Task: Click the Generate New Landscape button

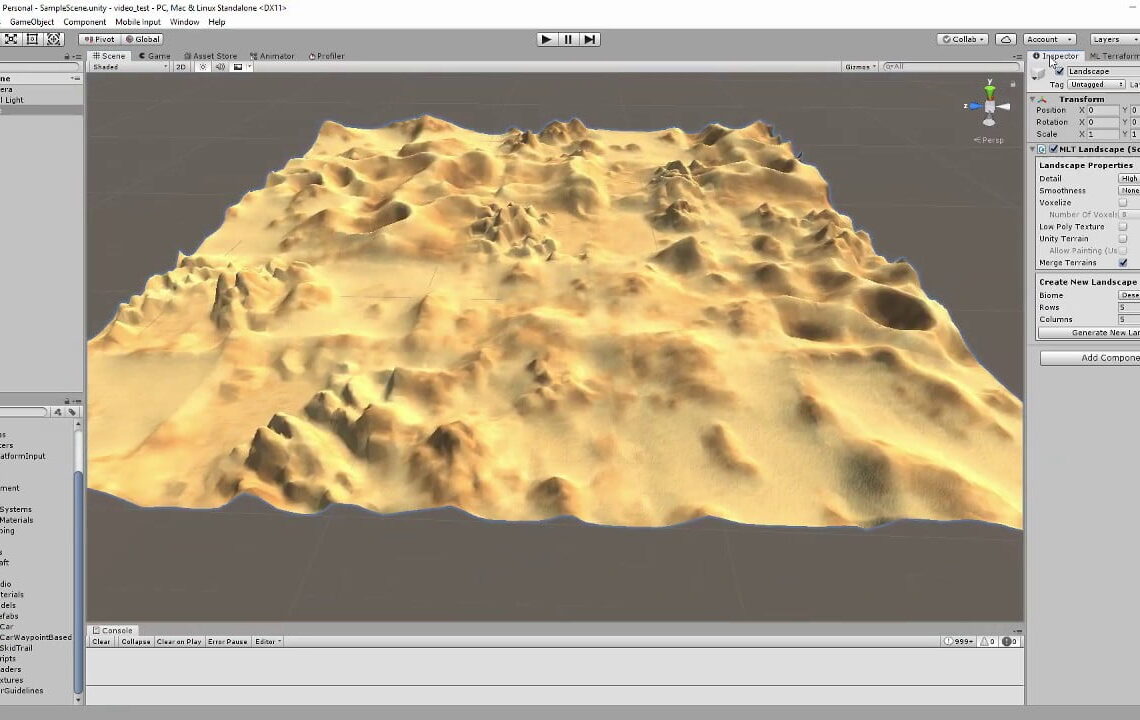Action: pos(1091,331)
